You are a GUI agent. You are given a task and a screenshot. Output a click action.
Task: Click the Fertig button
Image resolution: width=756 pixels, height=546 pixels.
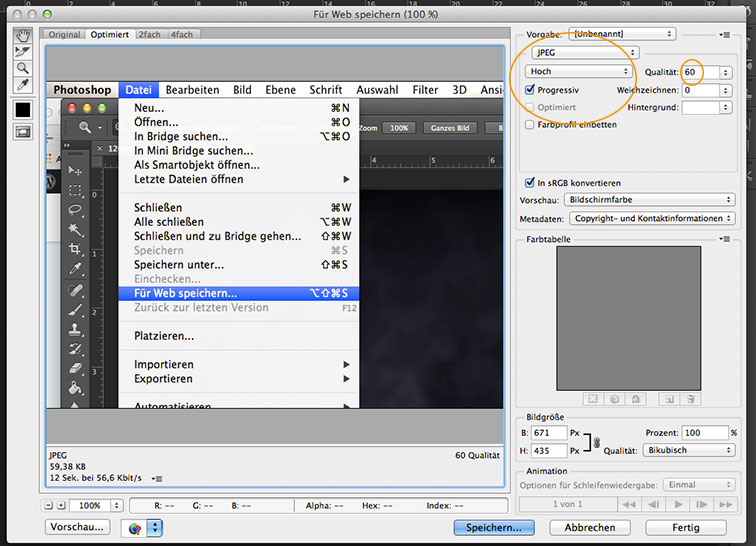tap(686, 527)
